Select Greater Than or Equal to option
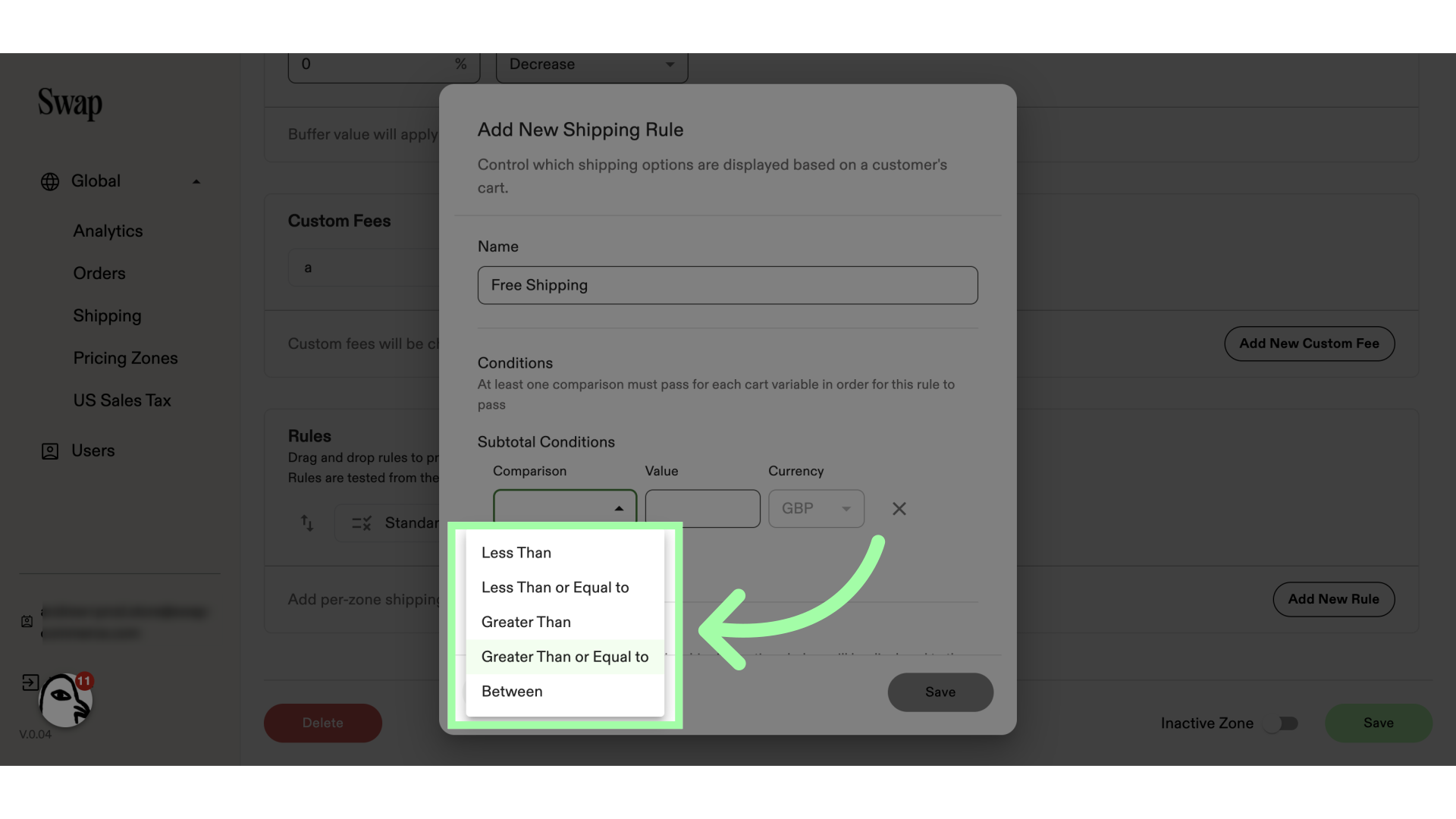The image size is (1456, 819). (565, 657)
